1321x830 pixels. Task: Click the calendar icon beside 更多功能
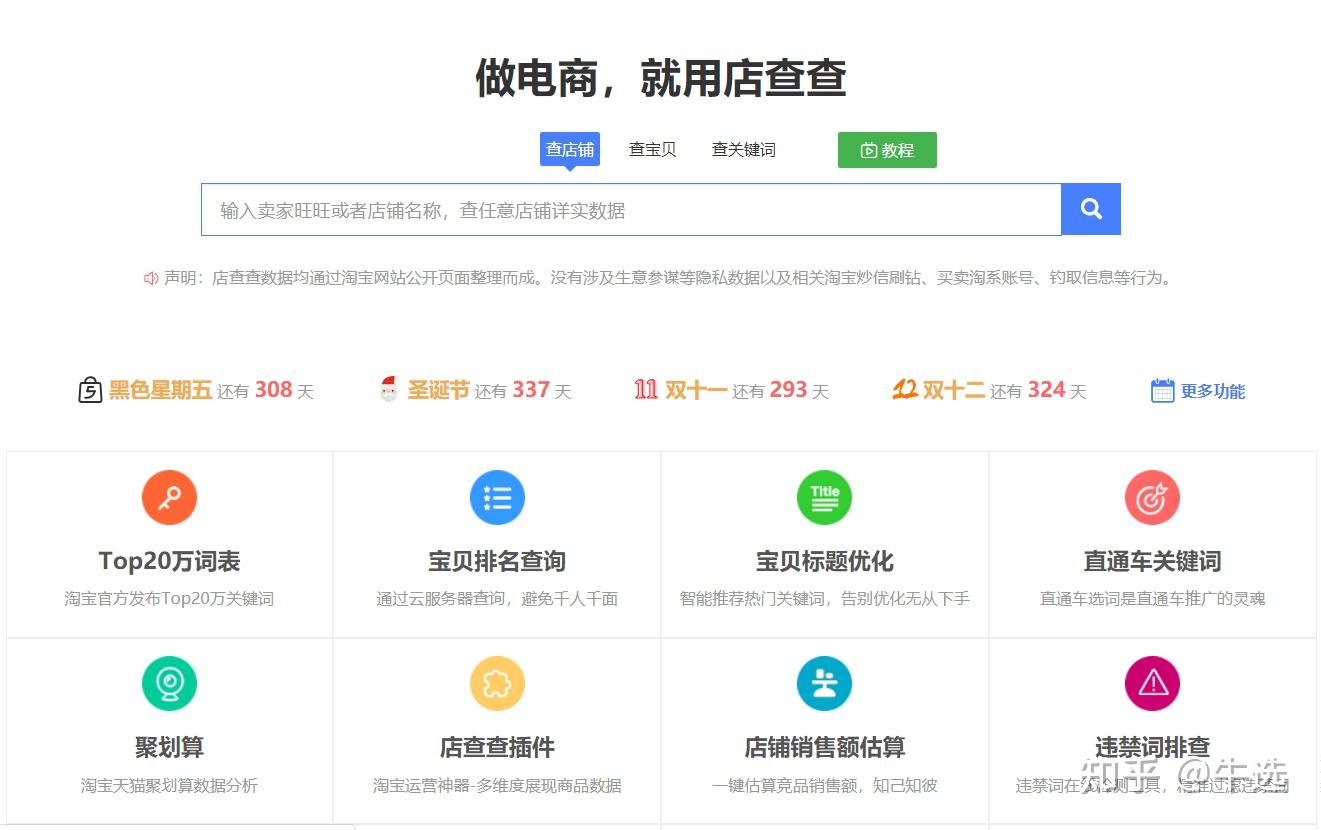pyautogui.click(x=1162, y=391)
